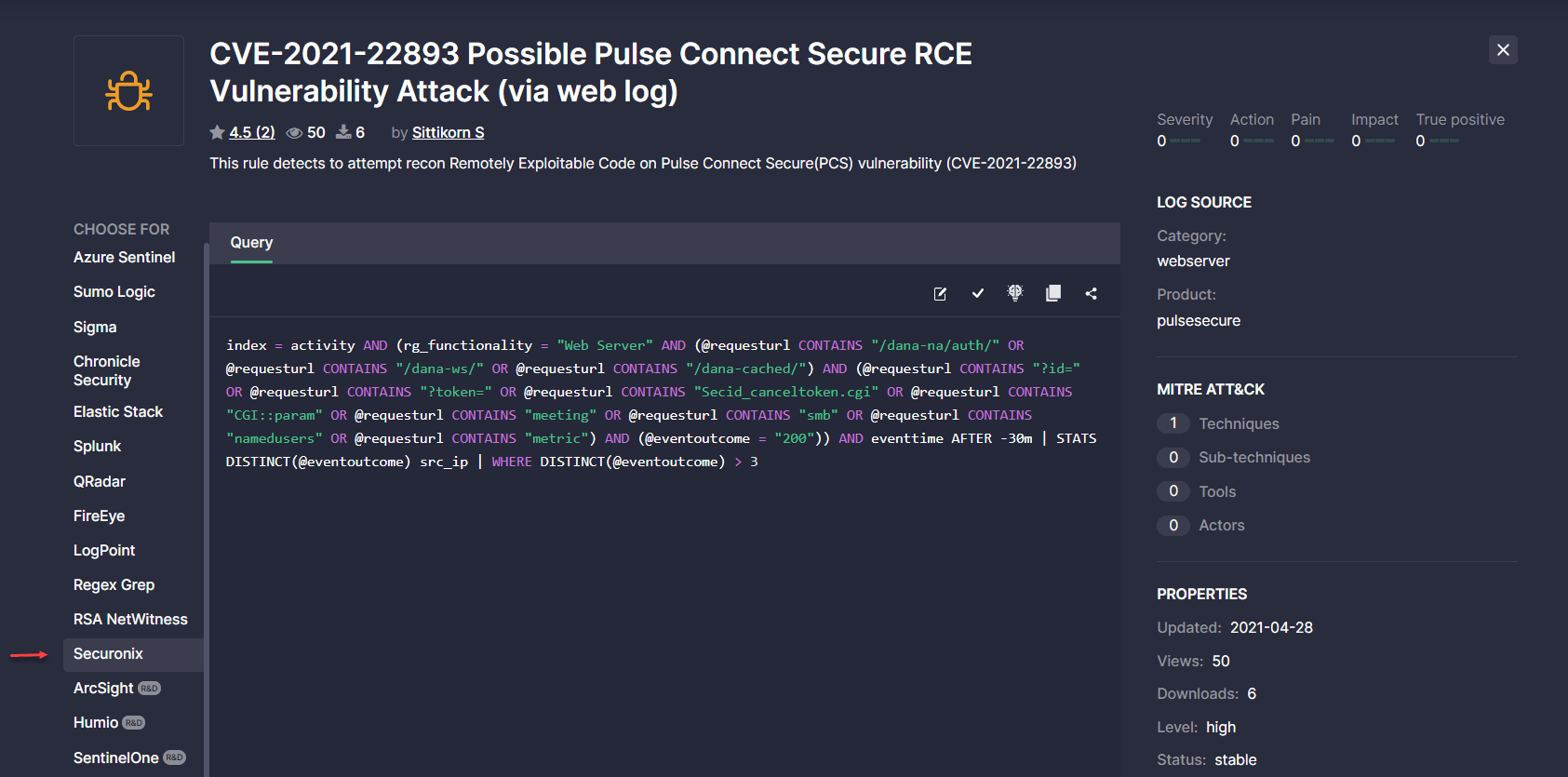Open the 4.5 (2) rating link
This screenshot has height=777, width=1568.
252,132
